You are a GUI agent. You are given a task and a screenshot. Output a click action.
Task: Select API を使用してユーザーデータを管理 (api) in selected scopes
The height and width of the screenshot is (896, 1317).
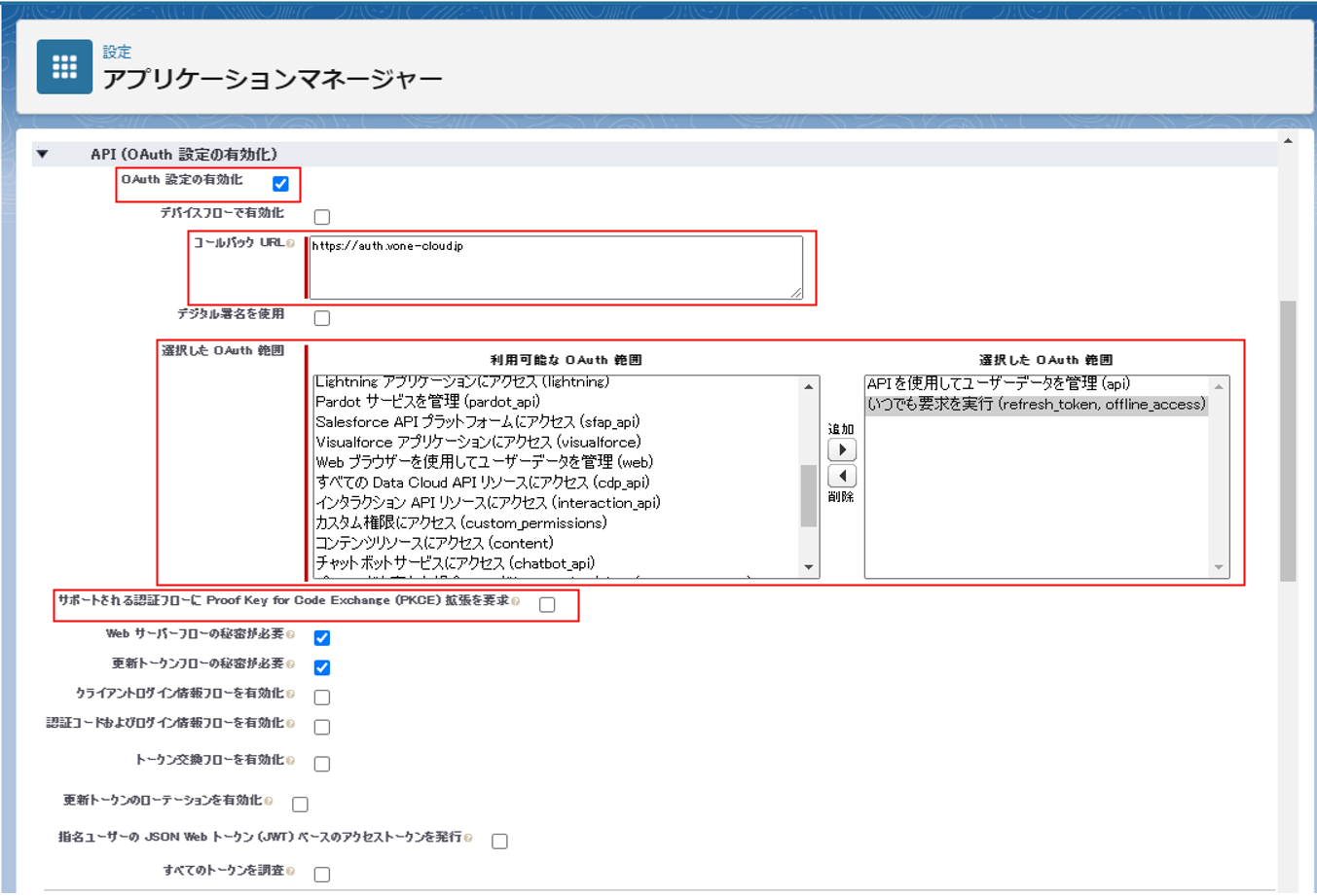(998, 384)
